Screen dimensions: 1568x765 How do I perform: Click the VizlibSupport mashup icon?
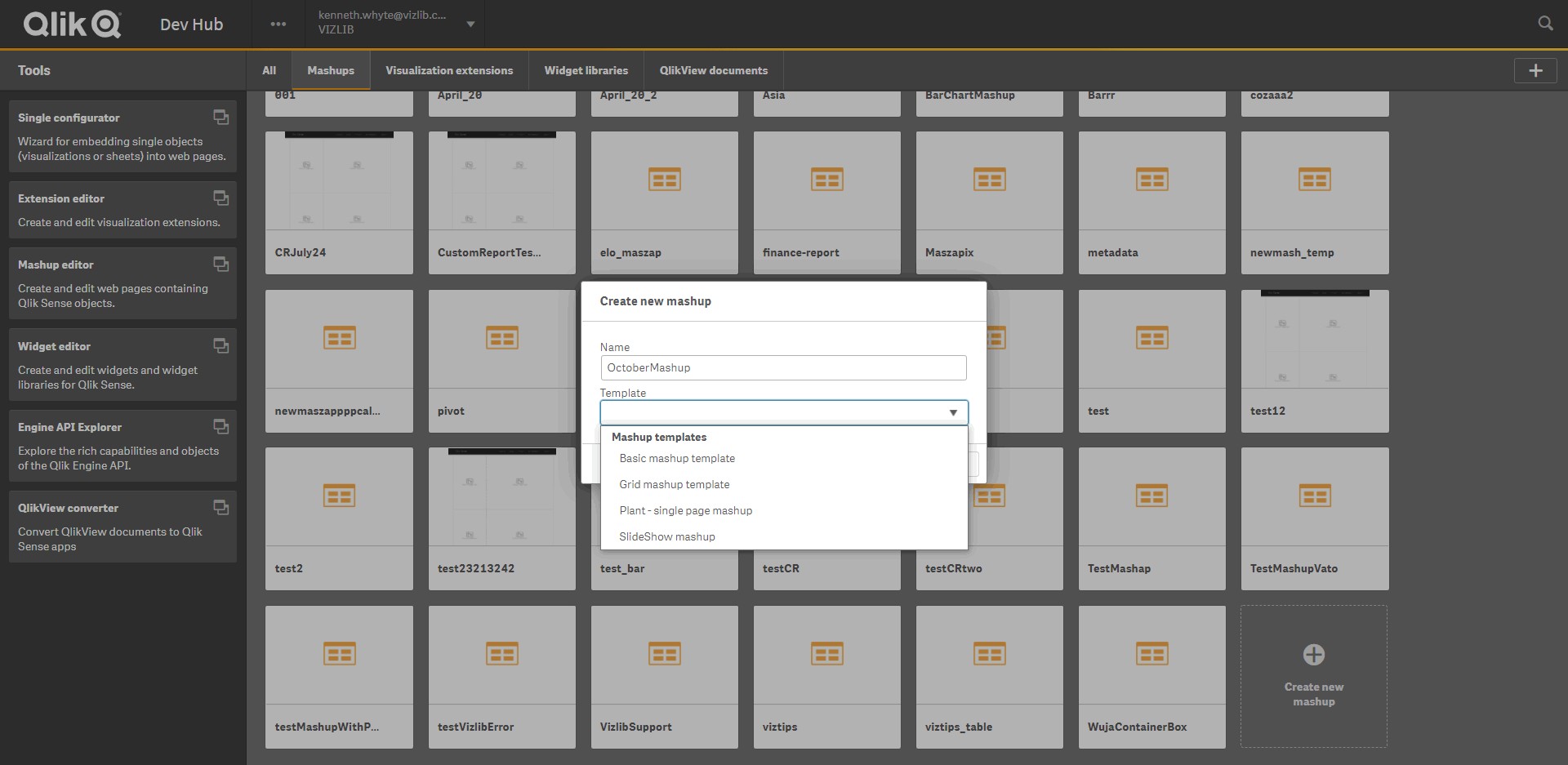tap(664, 654)
